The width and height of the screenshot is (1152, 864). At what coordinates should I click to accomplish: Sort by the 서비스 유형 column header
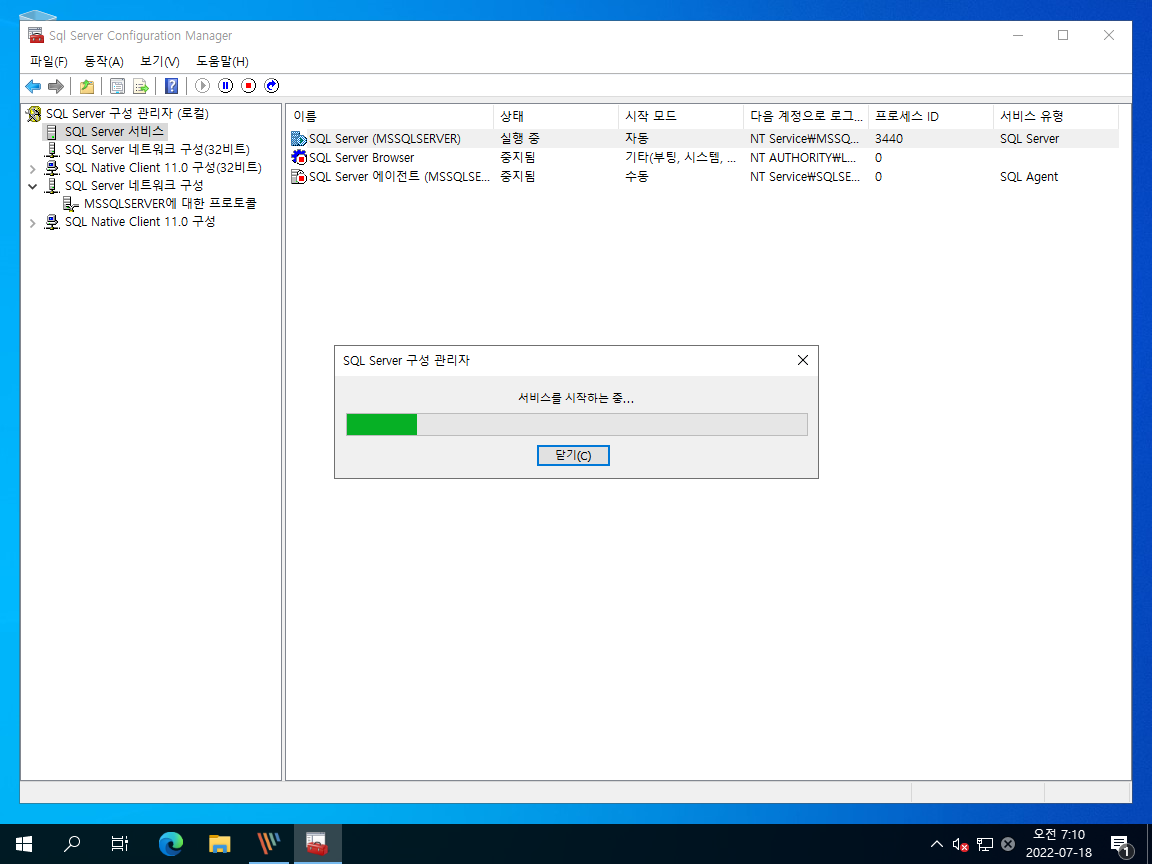coord(1056,116)
